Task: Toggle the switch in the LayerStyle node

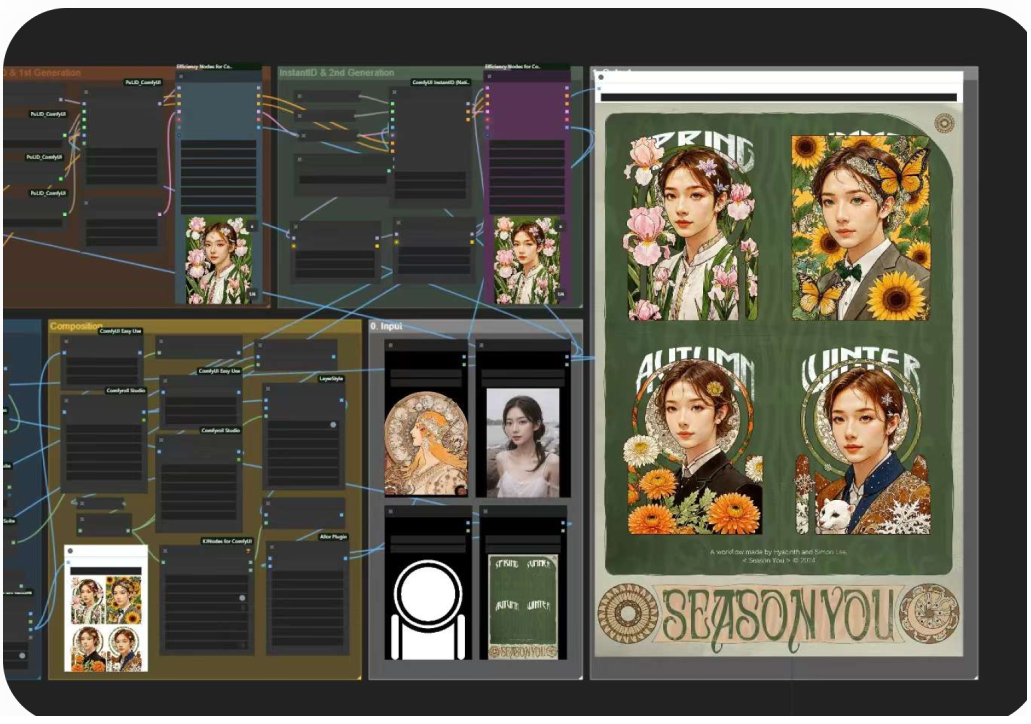Action: [x=332, y=425]
